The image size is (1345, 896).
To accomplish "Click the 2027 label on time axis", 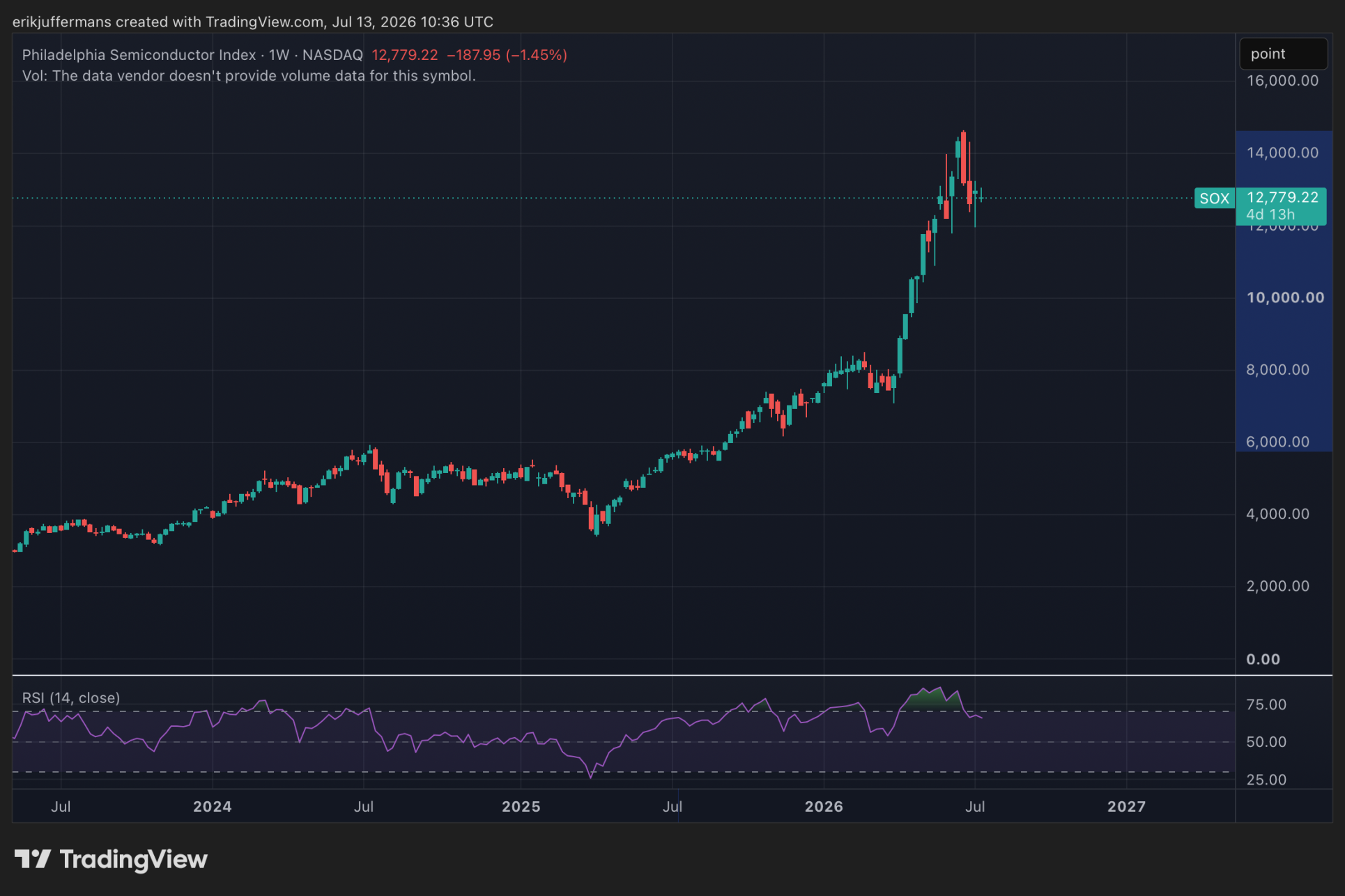I will 1126,807.
